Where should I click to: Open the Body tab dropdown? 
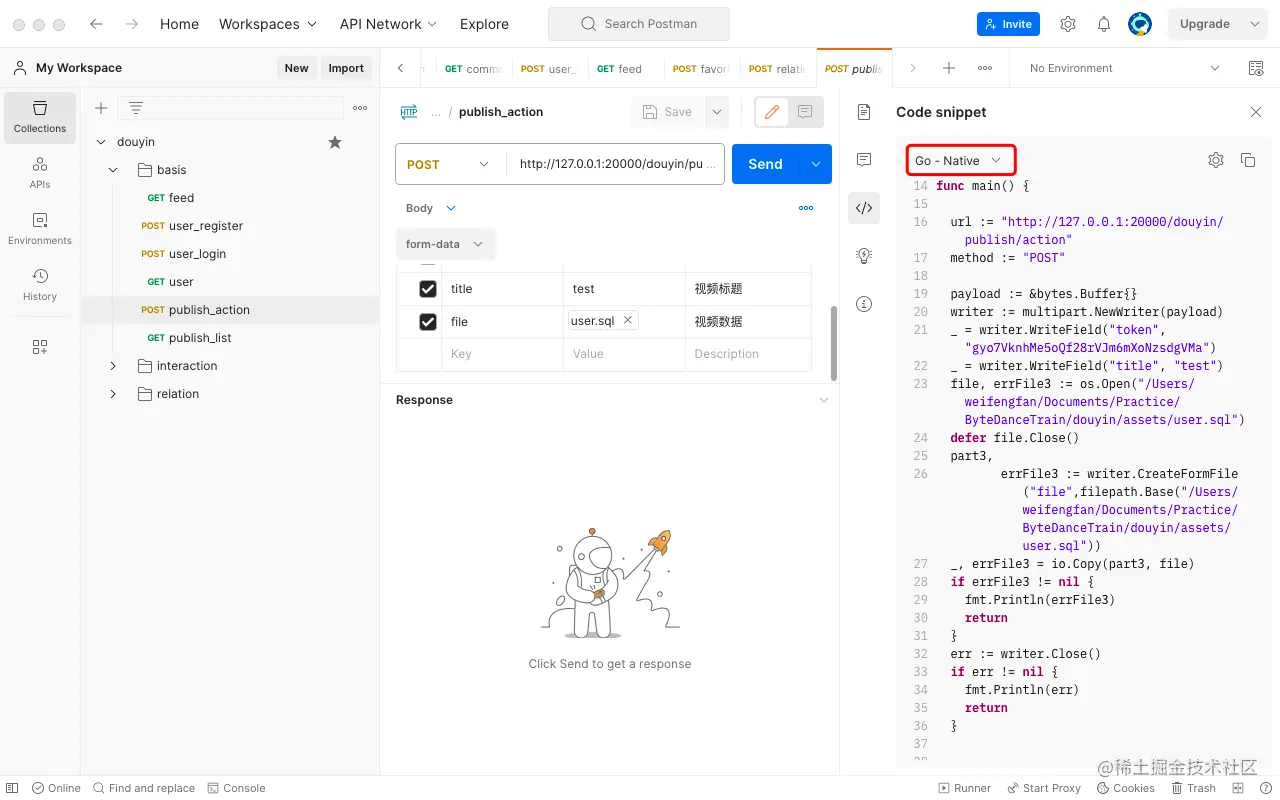(x=431, y=208)
